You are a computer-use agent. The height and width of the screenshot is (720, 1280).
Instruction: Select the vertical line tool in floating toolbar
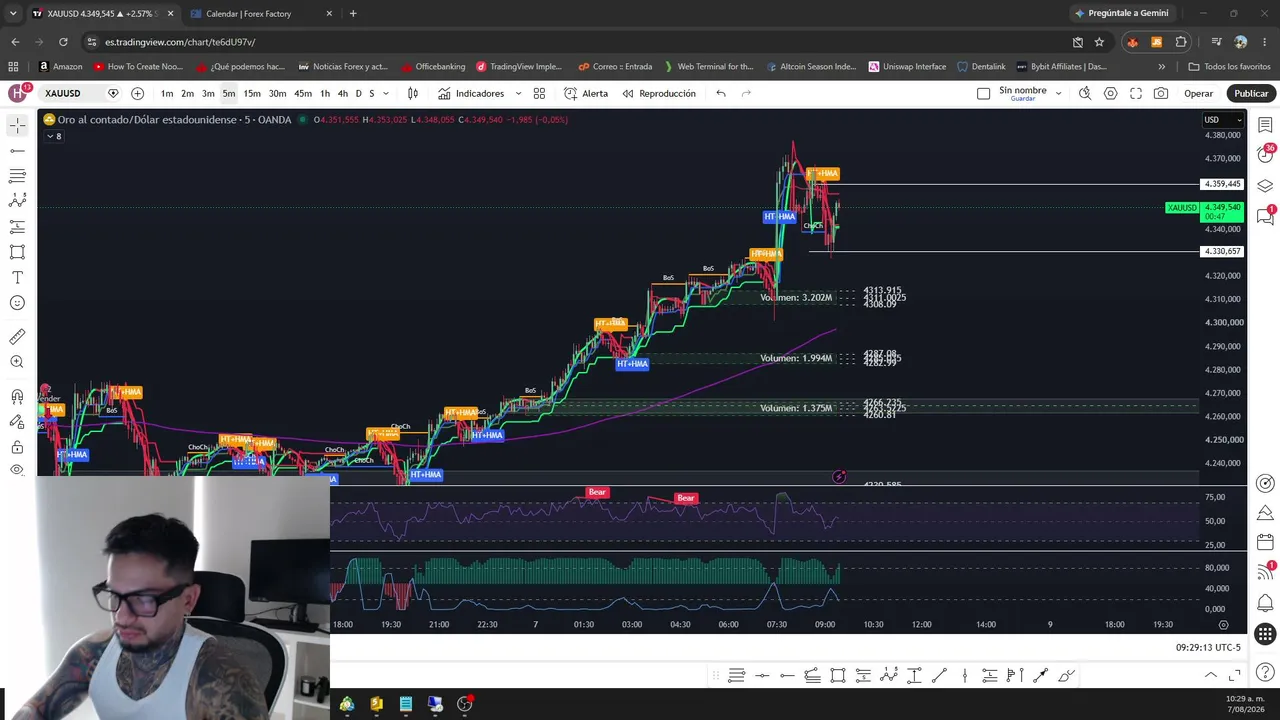tap(965, 676)
